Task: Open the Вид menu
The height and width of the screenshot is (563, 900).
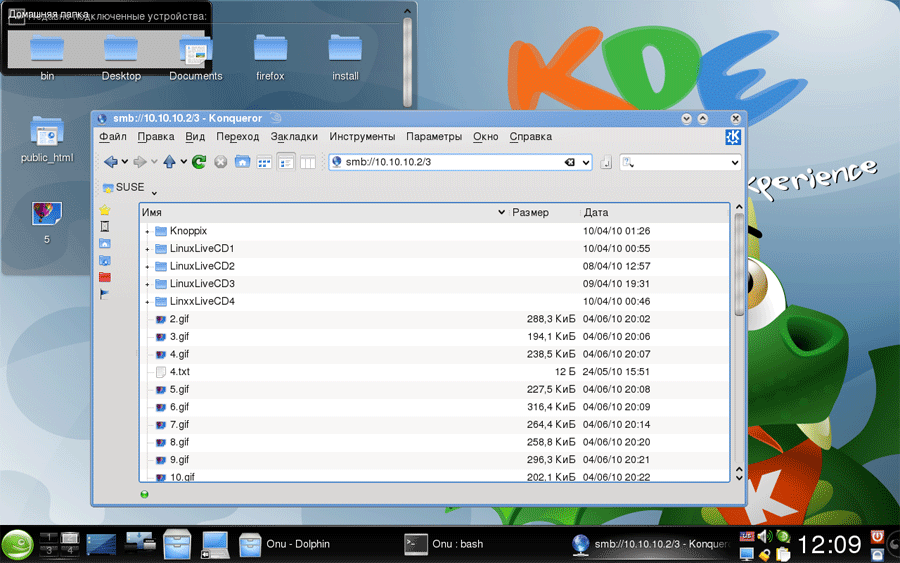Action: pos(195,137)
